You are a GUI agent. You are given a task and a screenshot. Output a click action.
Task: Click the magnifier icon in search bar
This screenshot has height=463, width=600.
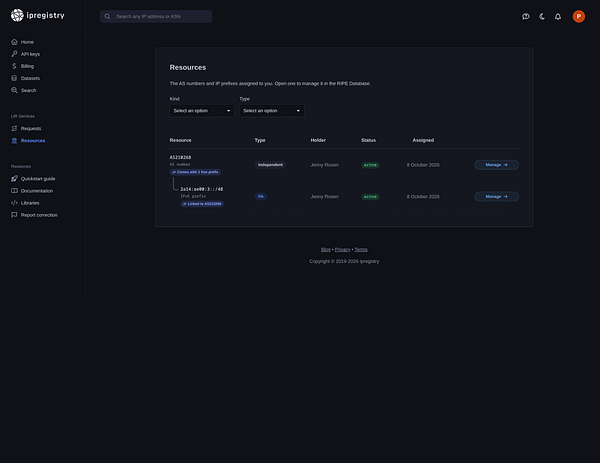tap(108, 16)
